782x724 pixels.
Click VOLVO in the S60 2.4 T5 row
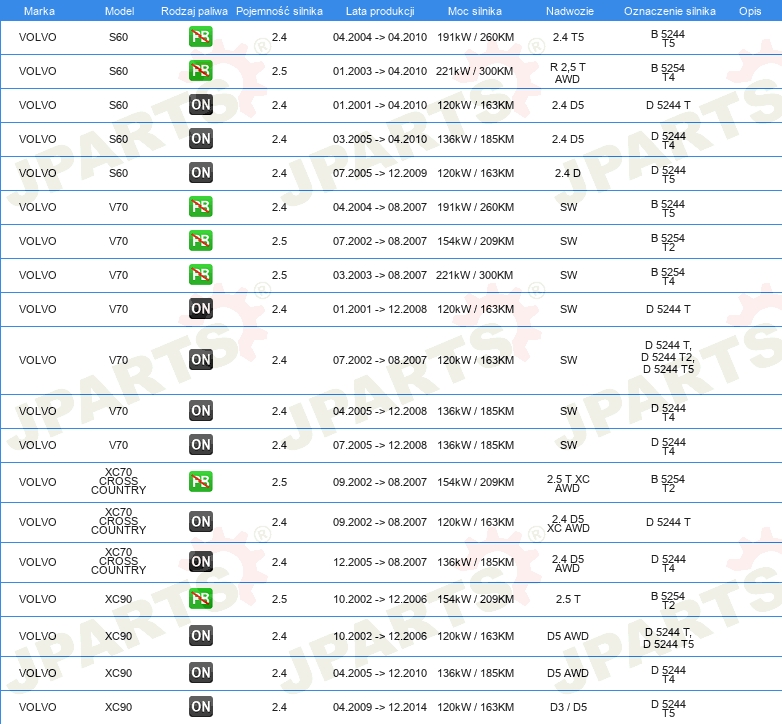(x=37, y=37)
